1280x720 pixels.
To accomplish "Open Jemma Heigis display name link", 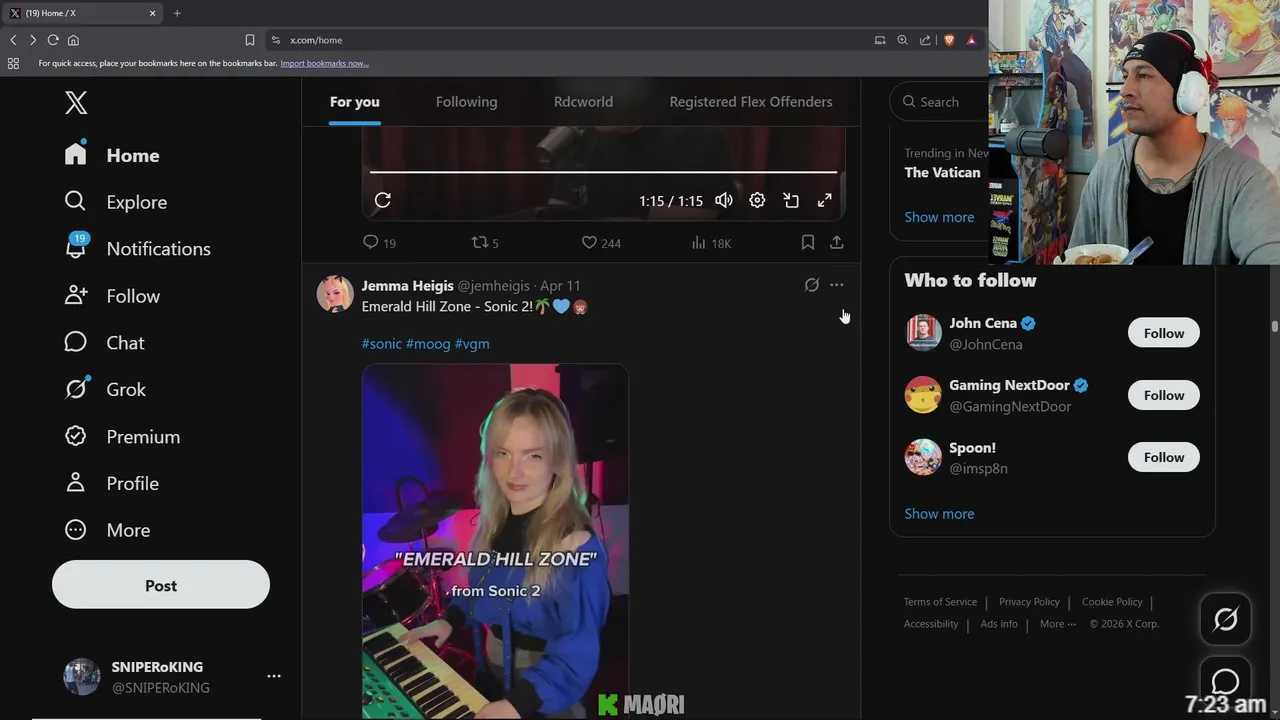I will point(407,286).
